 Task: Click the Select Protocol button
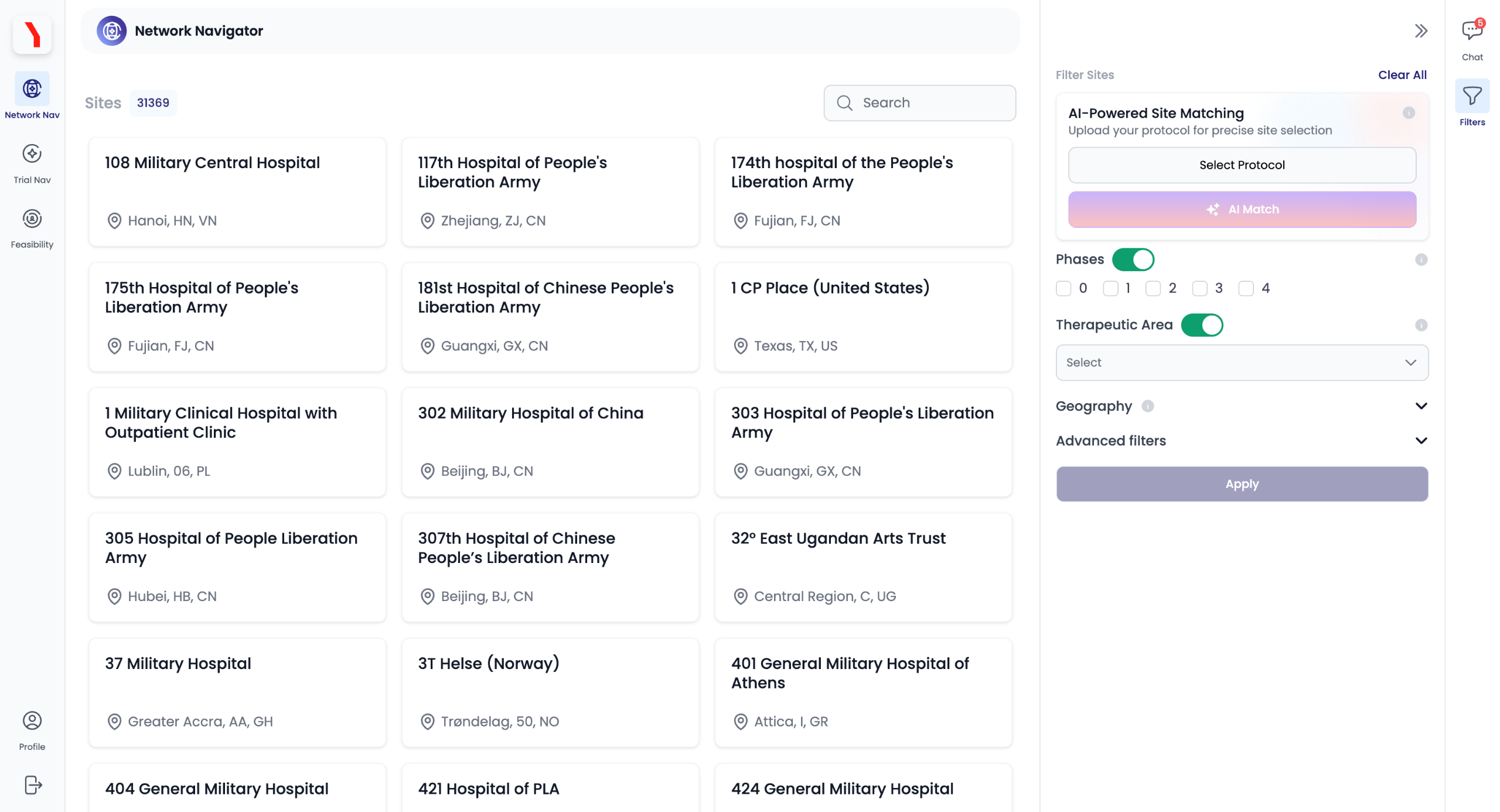click(1241, 165)
